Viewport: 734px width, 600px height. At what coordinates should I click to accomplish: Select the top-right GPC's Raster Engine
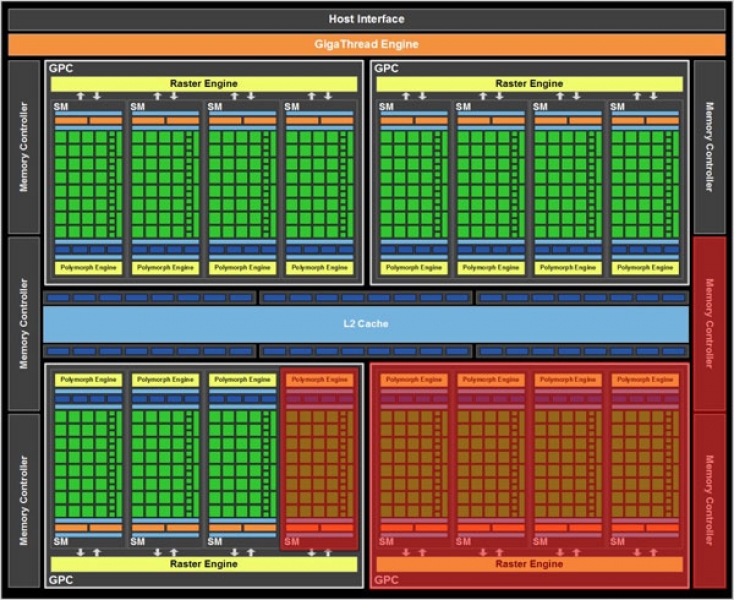click(529, 84)
